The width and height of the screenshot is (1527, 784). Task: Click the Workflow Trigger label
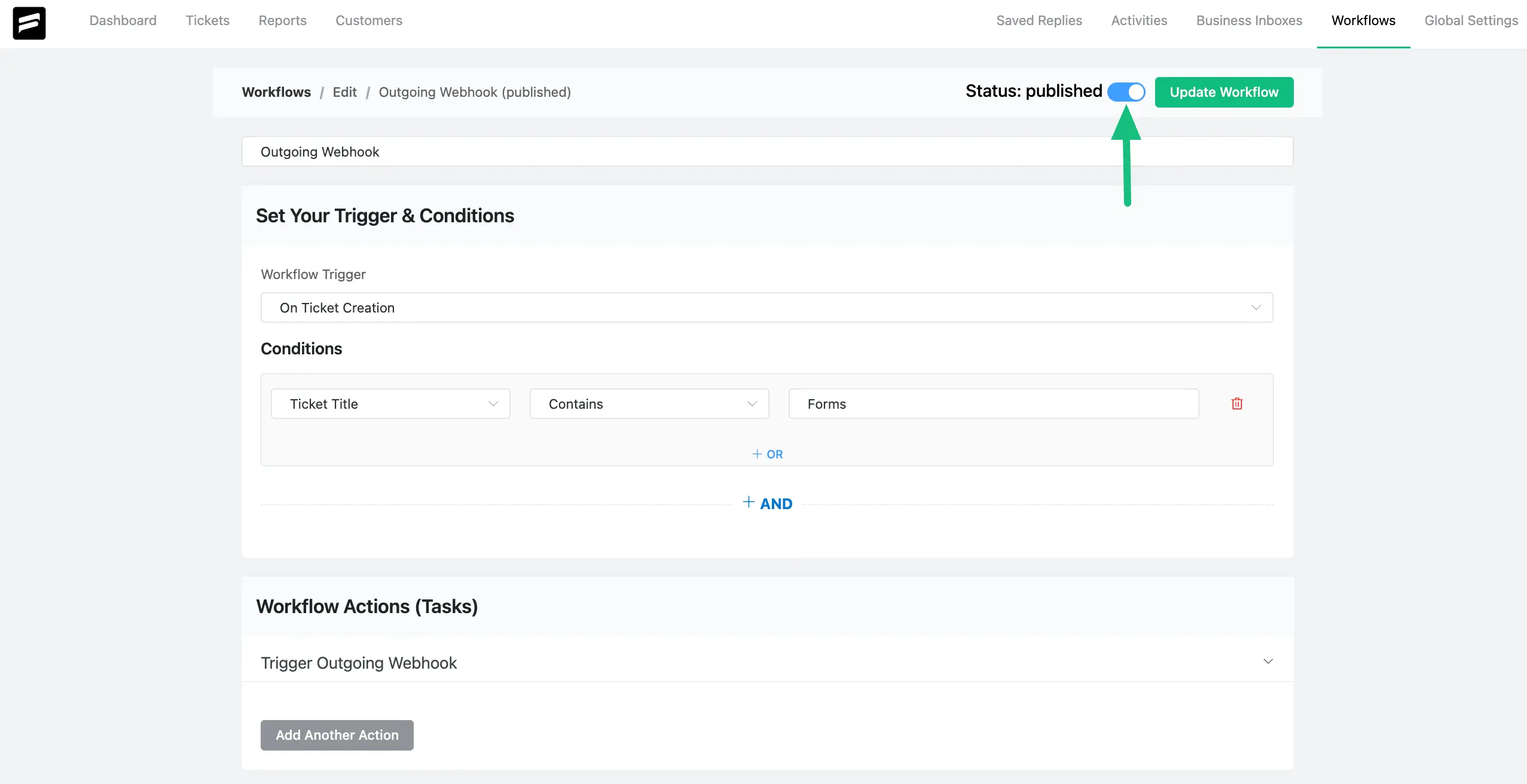click(x=313, y=274)
